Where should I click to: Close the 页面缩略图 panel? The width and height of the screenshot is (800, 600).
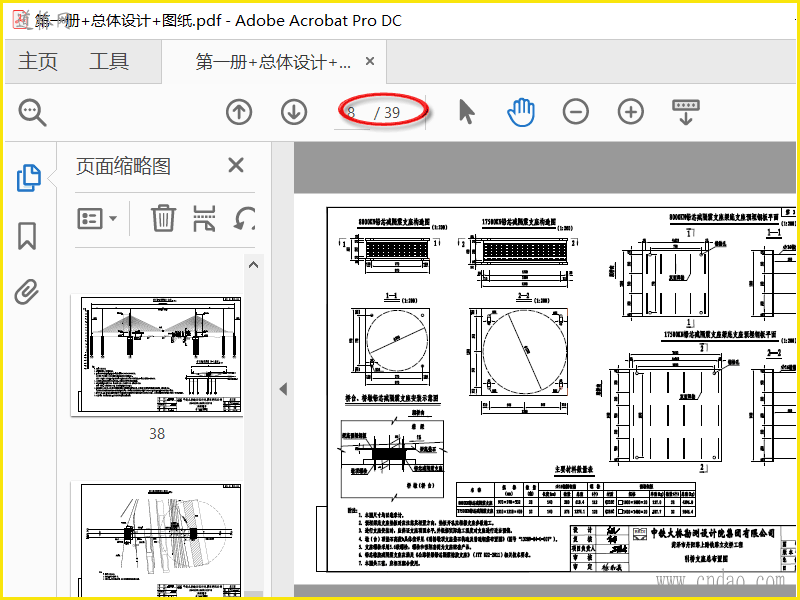(236, 165)
